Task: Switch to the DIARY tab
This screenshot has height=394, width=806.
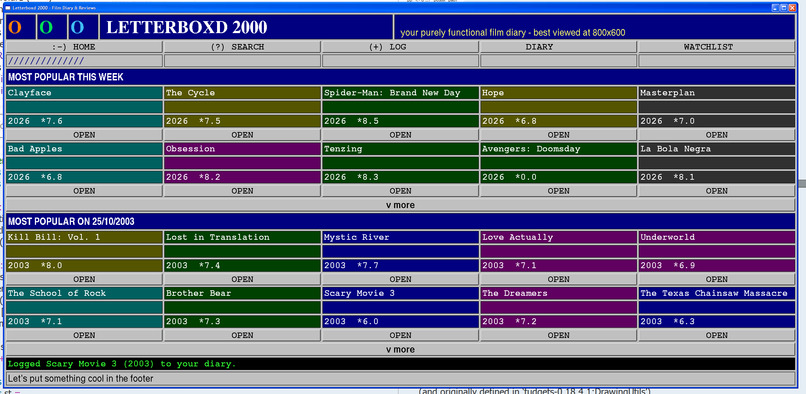Action: [x=558, y=47]
